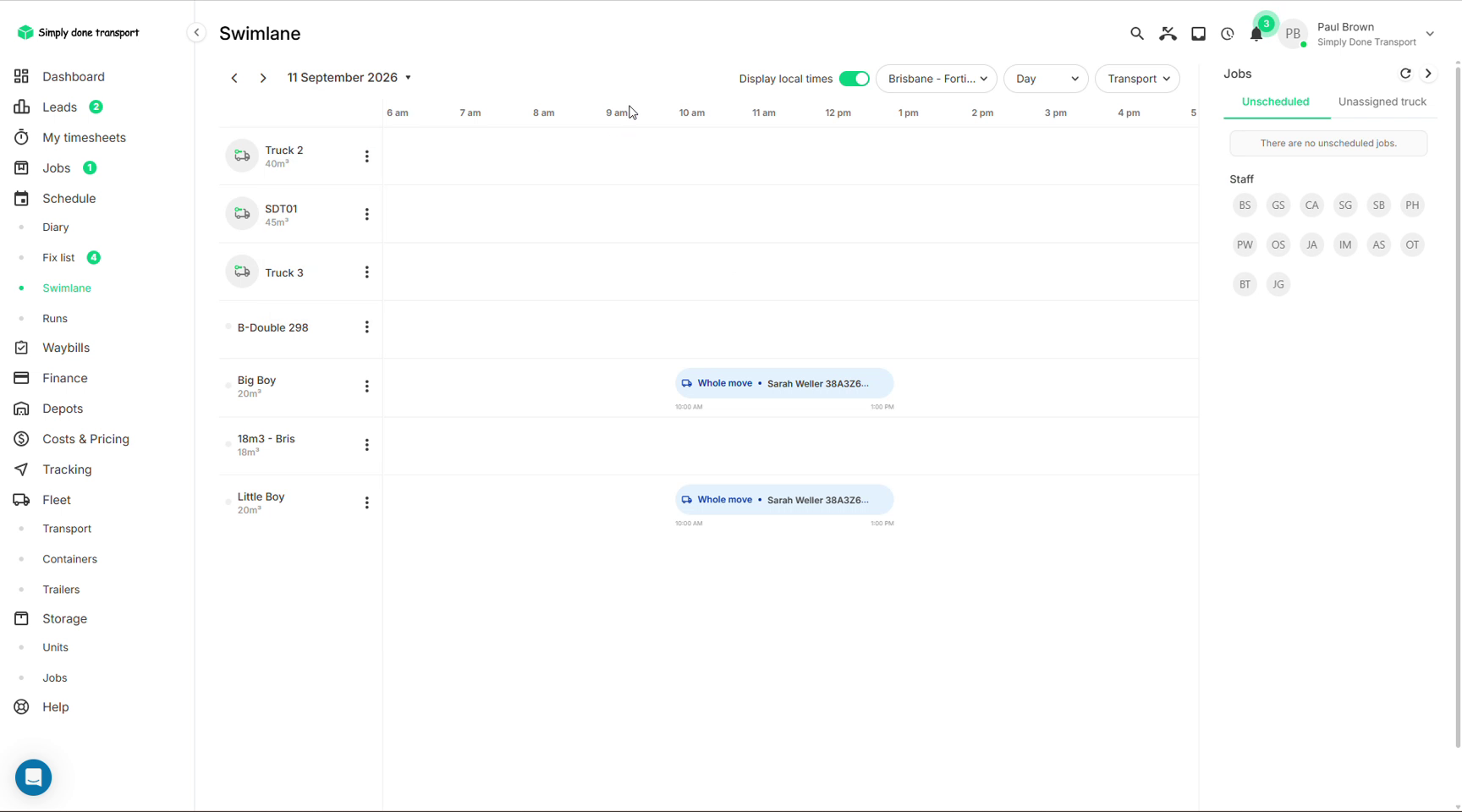Open the notifications bell icon
This screenshot has height=812, width=1462.
pos(1256,35)
